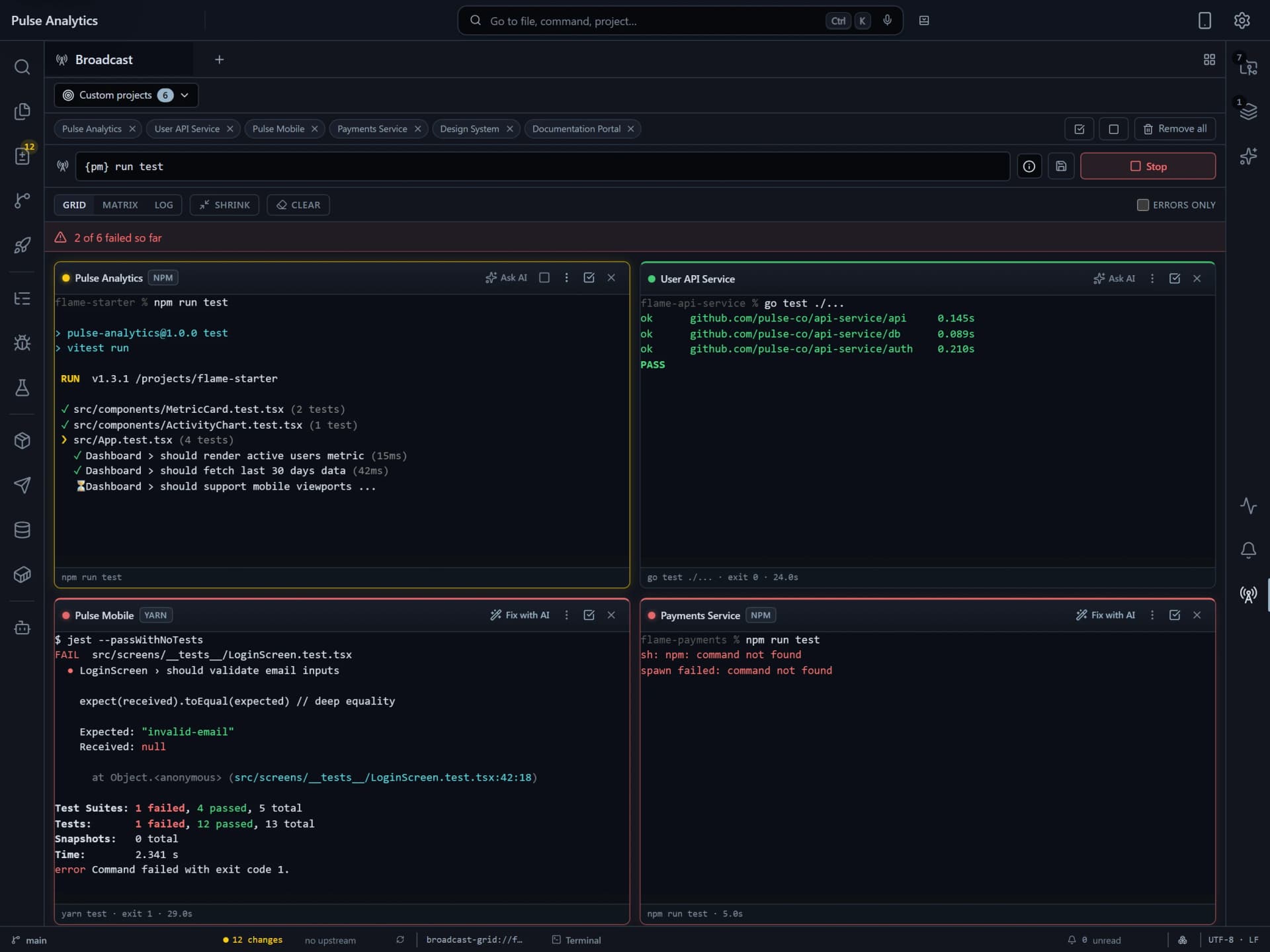Open the notifications bell in right sidebar
This screenshot has height=952, width=1270.
pos(1248,550)
